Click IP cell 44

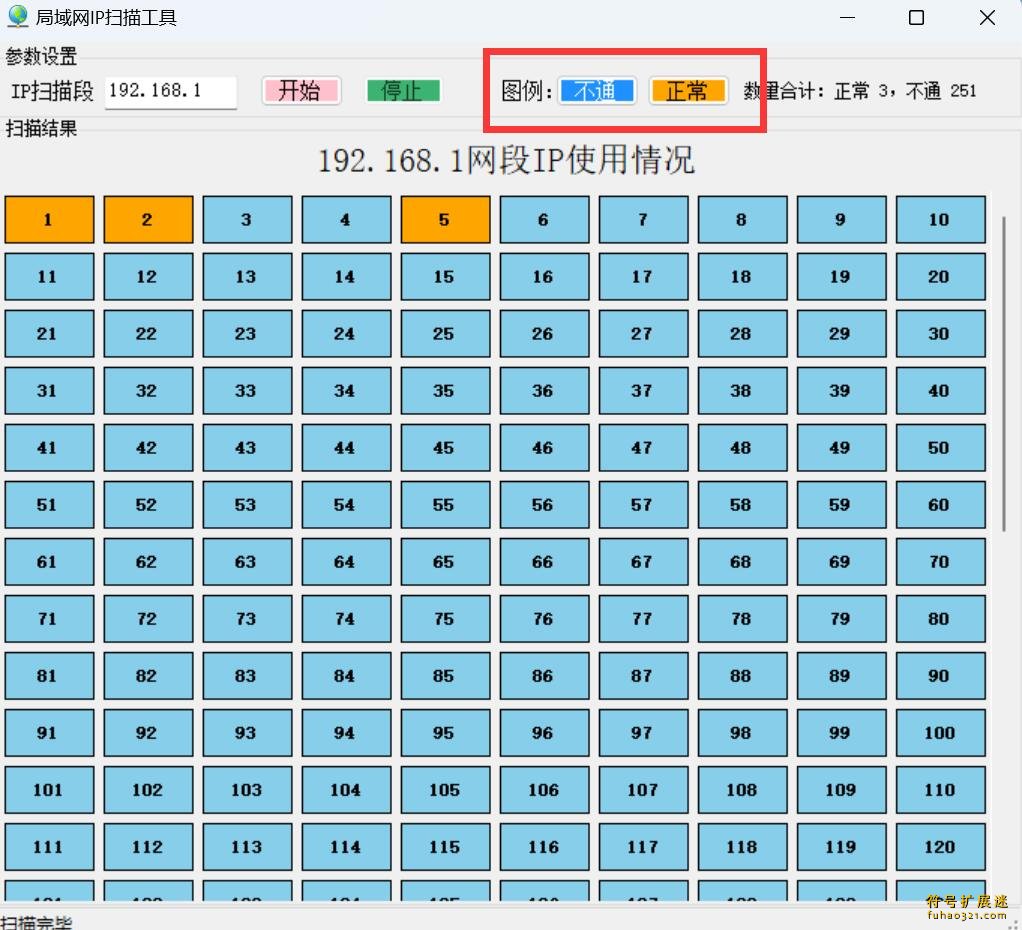tap(346, 448)
